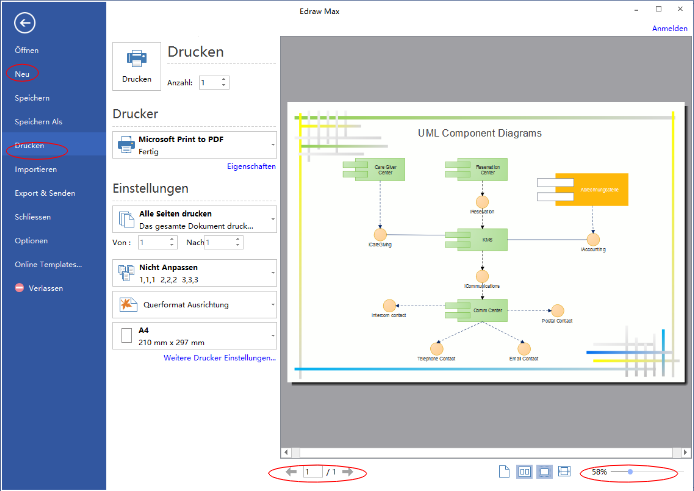Click the Anmelden link
The height and width of the screenshot is (491, 694).
tap(670, 28)
